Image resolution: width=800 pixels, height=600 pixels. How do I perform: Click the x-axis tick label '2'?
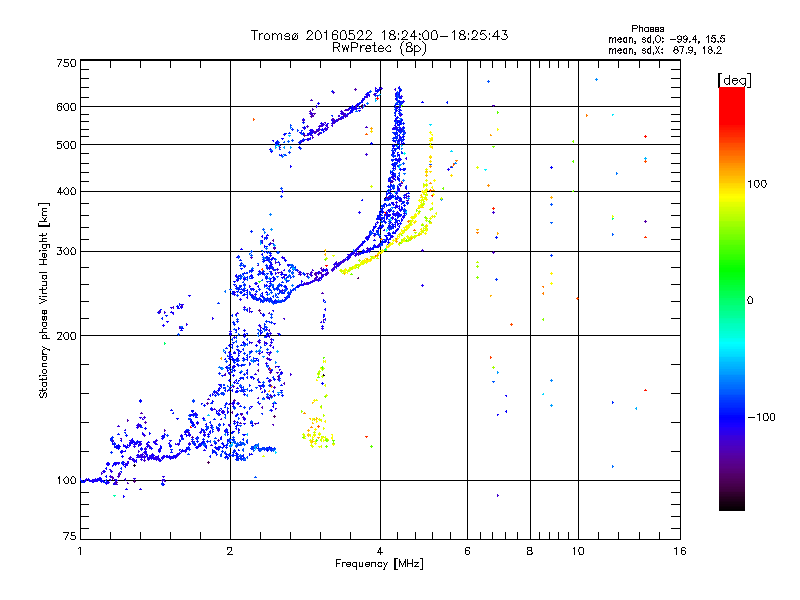click(x=230, y=551)
